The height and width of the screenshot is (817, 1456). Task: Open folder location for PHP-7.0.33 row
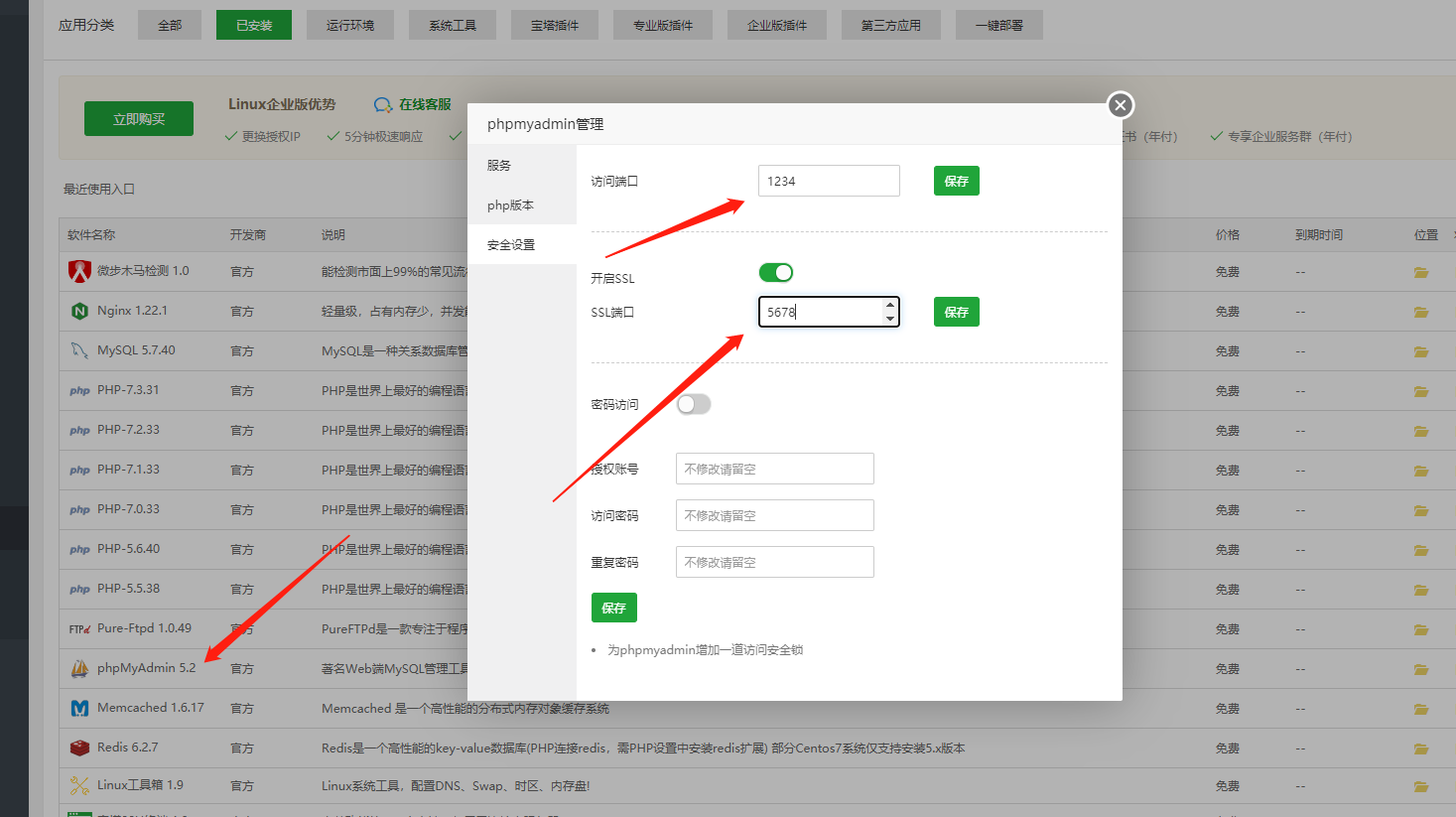[x=1421, y=510]
